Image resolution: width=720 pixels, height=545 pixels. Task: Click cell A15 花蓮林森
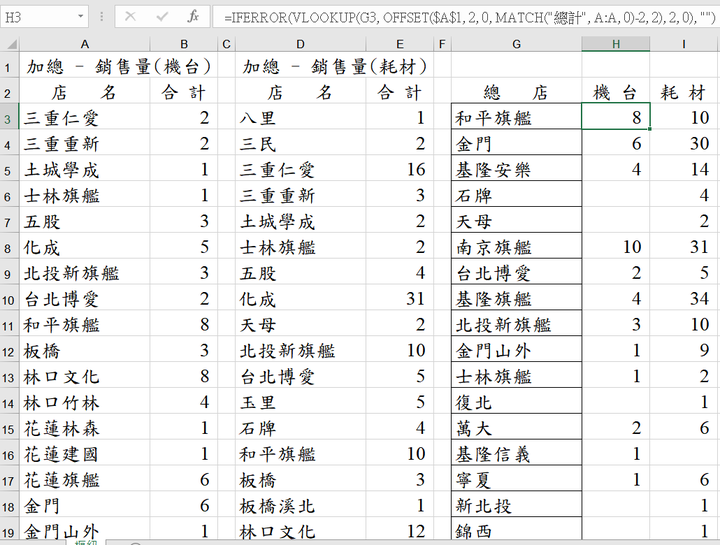click(x=84, y=429)
